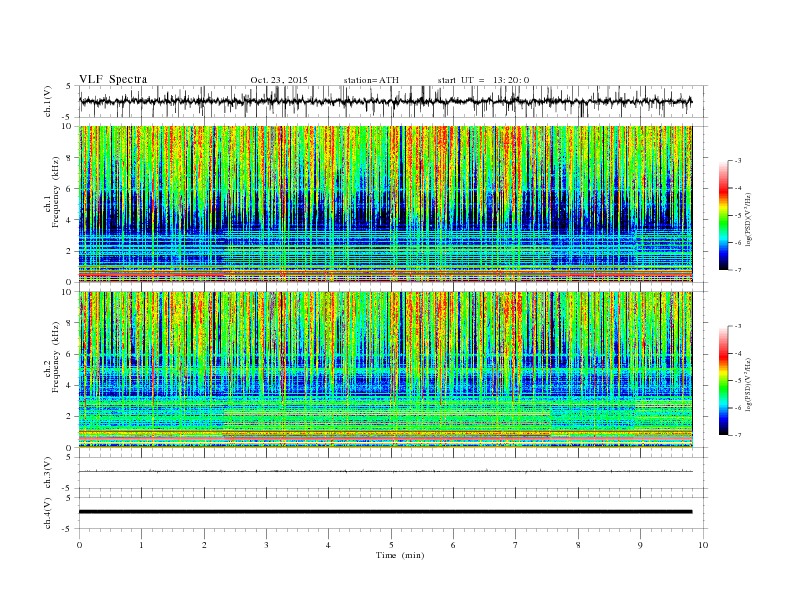Click the "station=ATH" header label
Image resolution: width=792 pixels, height=612 pixels.
[371, 80]
